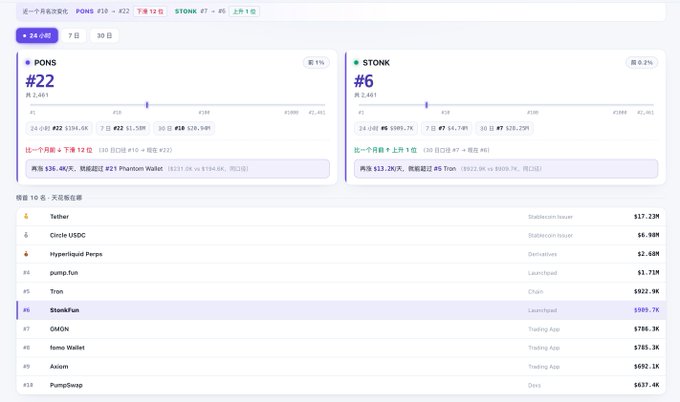Click the PONS 30 日 #10 $20.94M chip
Screen dimensions: 680x402
click(x=184, y=128)
